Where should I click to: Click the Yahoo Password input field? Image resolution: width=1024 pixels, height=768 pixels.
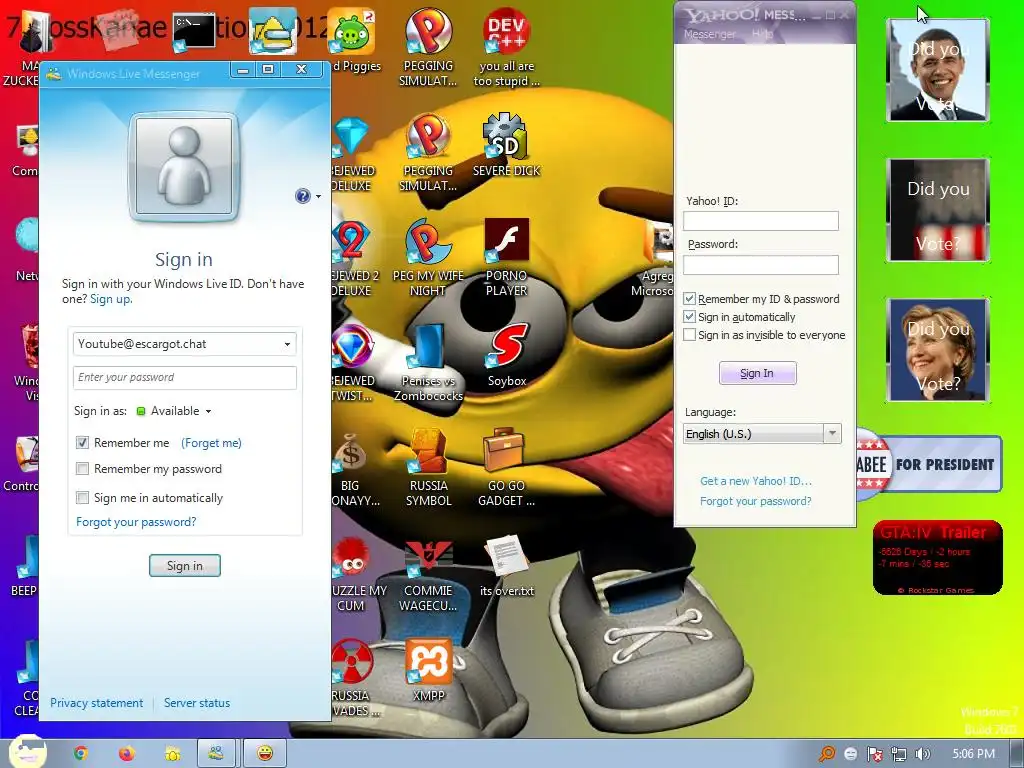pyautogui.click(x=761, y=264)
